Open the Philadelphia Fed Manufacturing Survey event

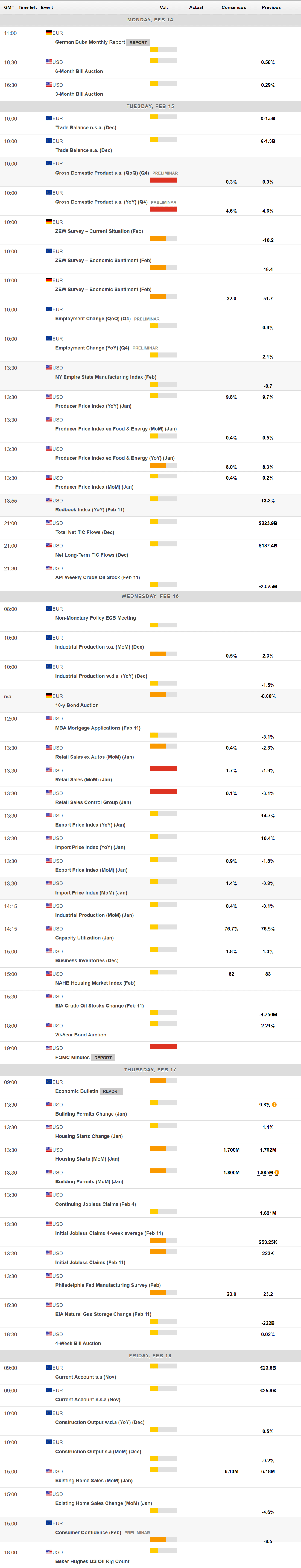108,1285
